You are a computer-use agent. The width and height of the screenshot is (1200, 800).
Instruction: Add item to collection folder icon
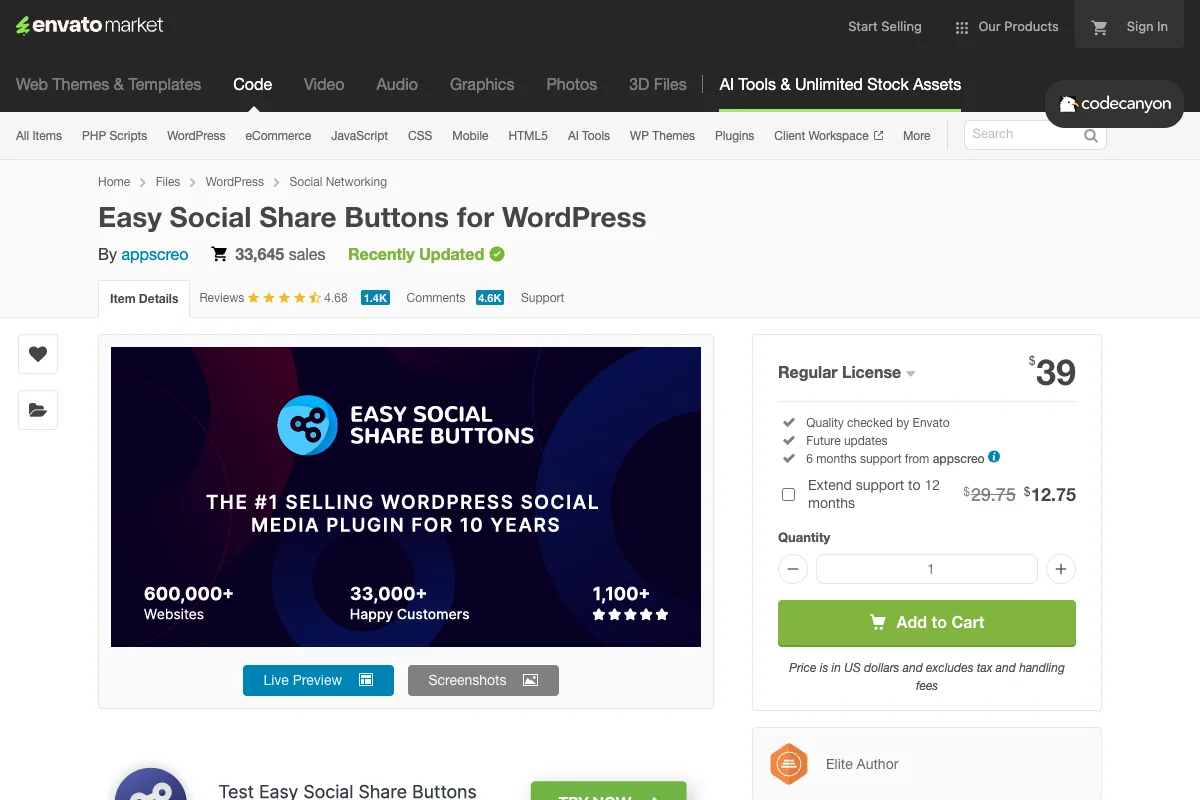coord(38,410)
